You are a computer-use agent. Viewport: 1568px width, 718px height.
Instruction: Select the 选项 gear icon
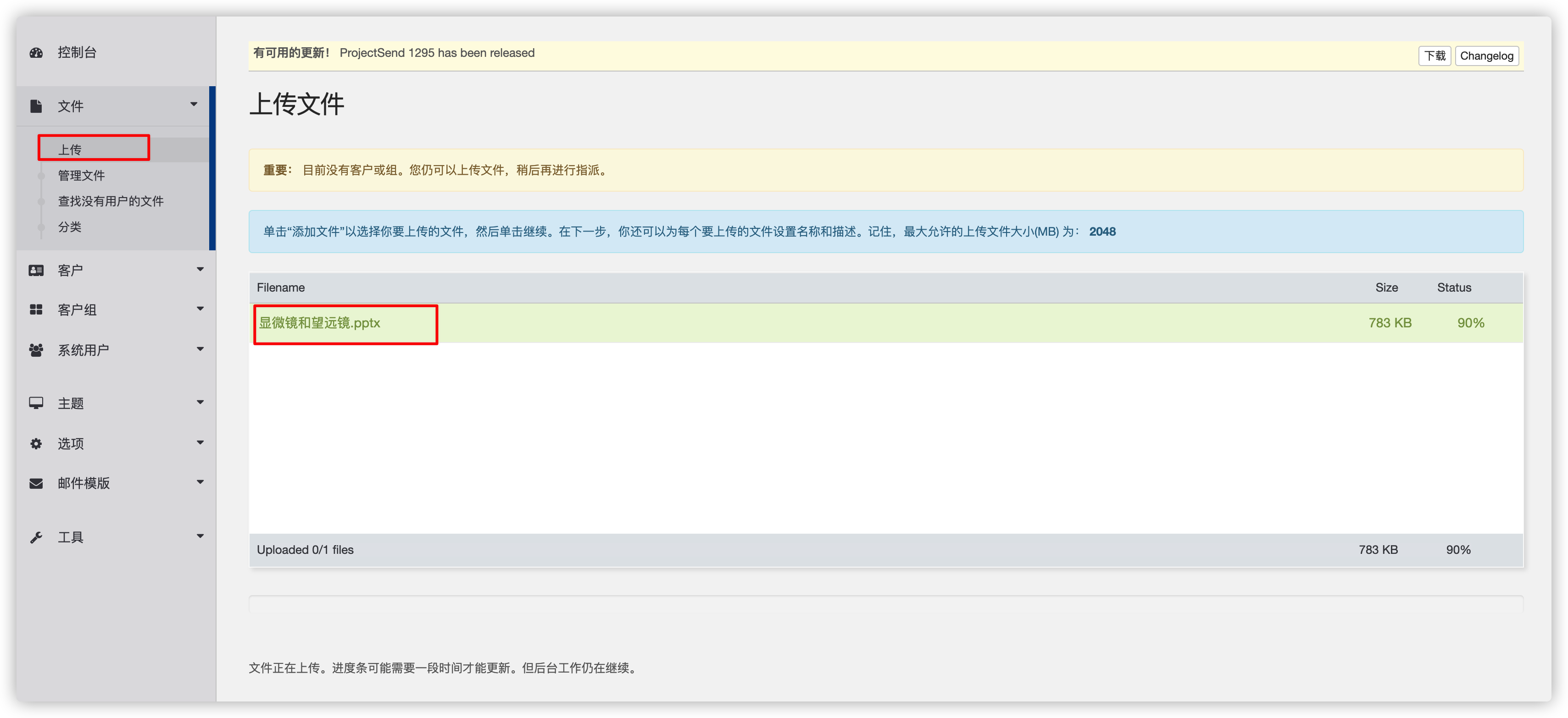[36, 443]
